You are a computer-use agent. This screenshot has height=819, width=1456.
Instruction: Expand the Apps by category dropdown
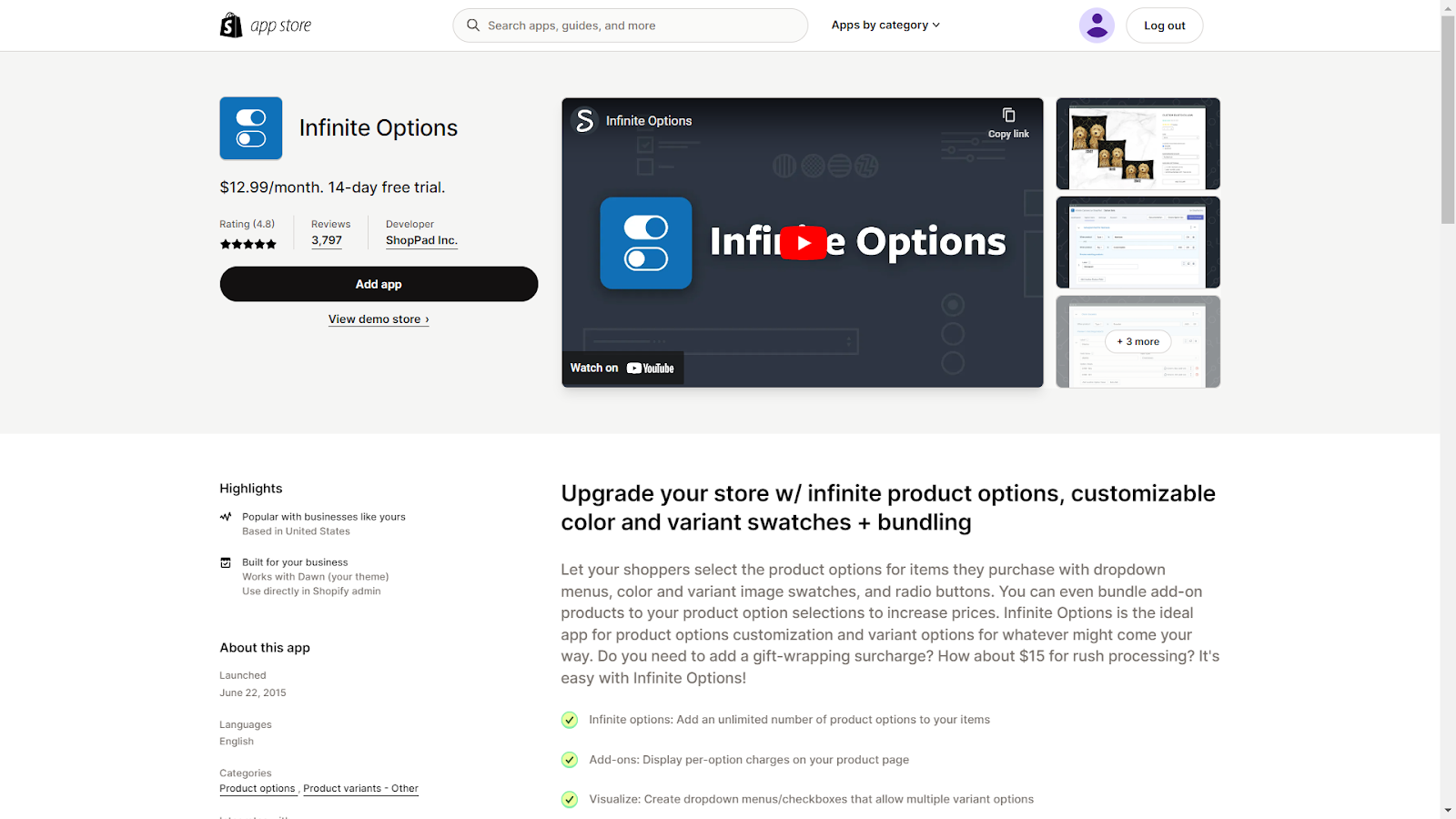(x=885, y=25)
